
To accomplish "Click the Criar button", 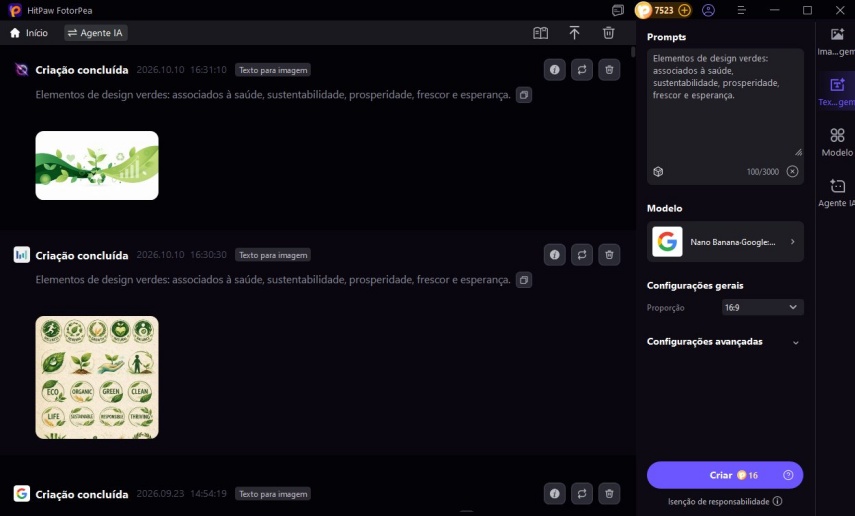I will click(x=725, y=475).
